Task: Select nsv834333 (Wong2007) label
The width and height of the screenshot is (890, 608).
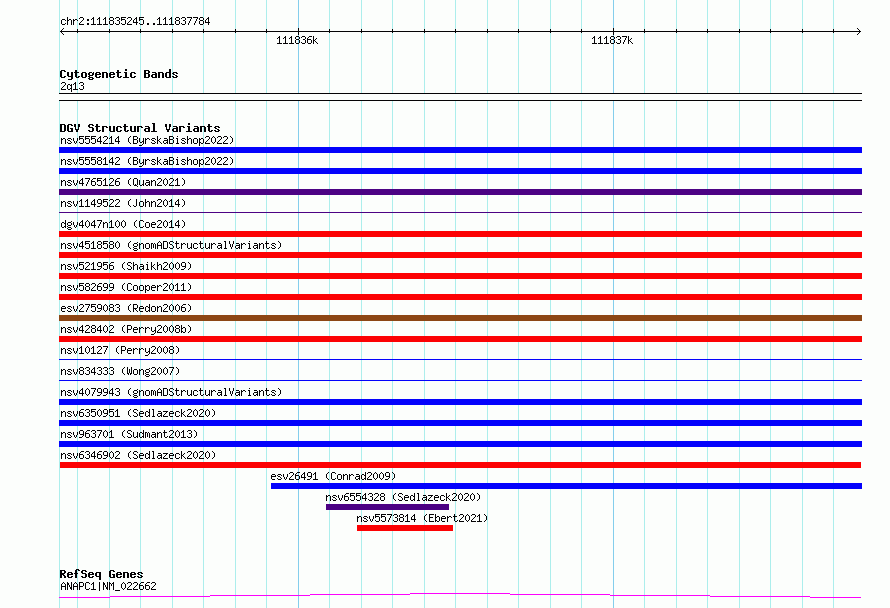Action: [120, 371]
